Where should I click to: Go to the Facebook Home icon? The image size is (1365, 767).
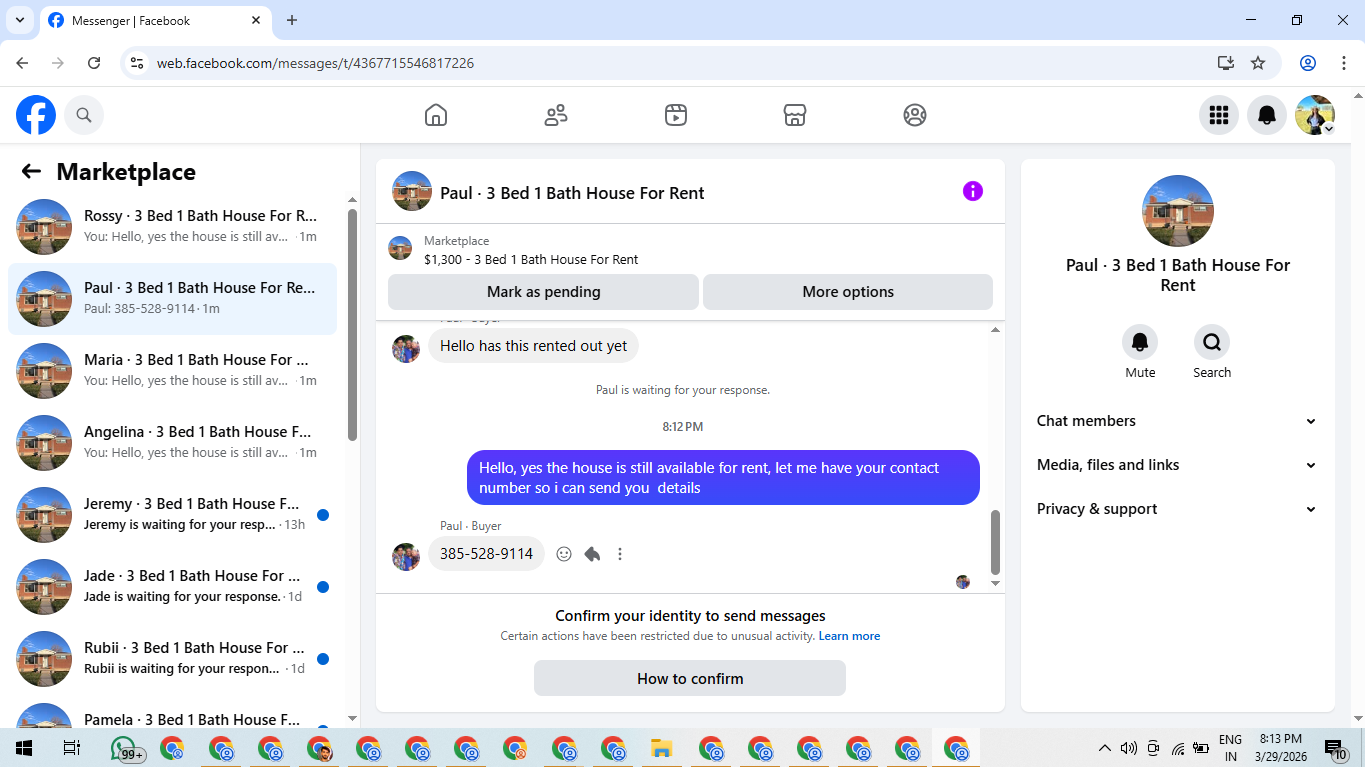(x=436, y=115)
